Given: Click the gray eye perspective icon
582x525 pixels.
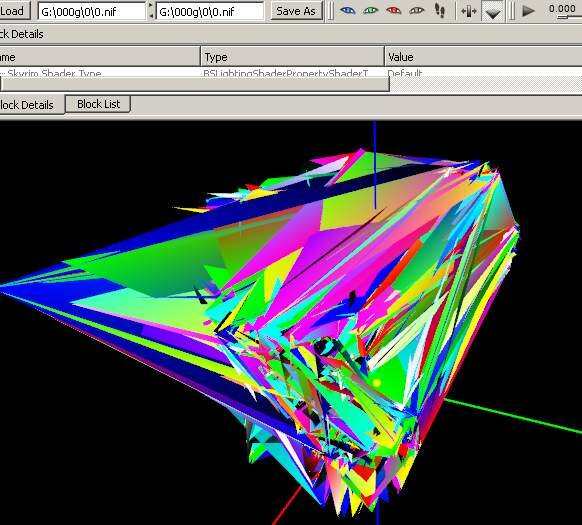Looking at the screenshot, I should [417, 11].
